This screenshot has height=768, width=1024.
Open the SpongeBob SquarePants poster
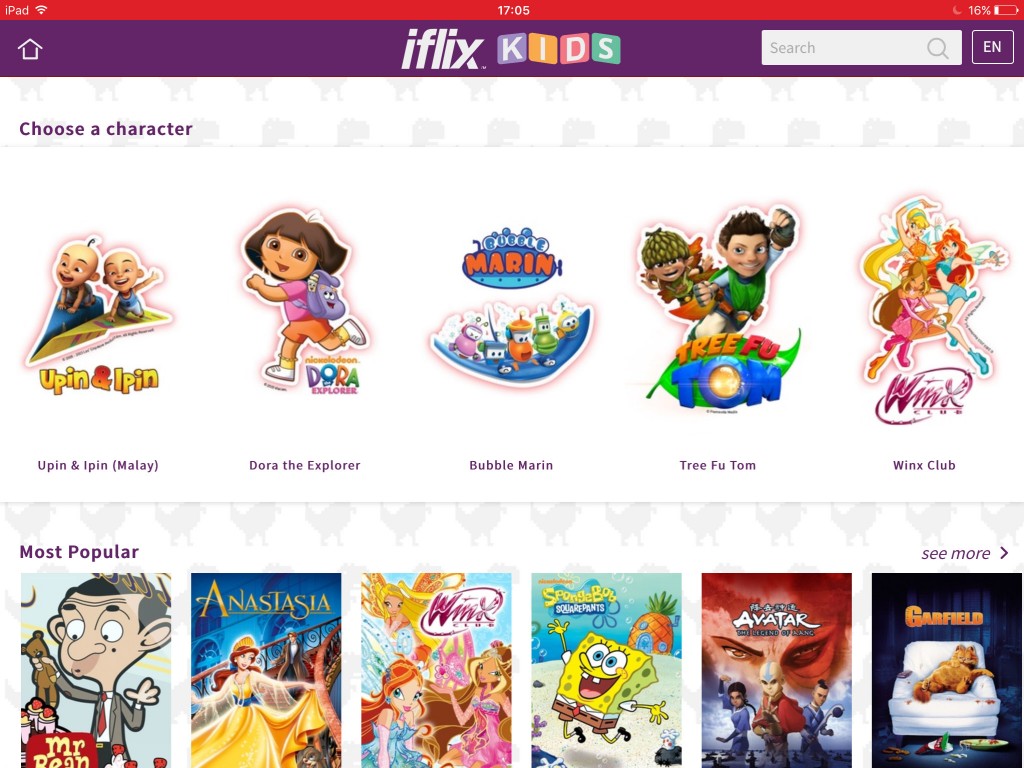[x=606, y=671]
